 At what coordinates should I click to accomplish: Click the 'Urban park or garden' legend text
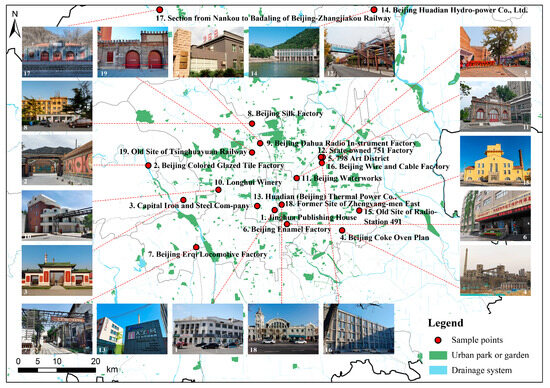(490, 355)
